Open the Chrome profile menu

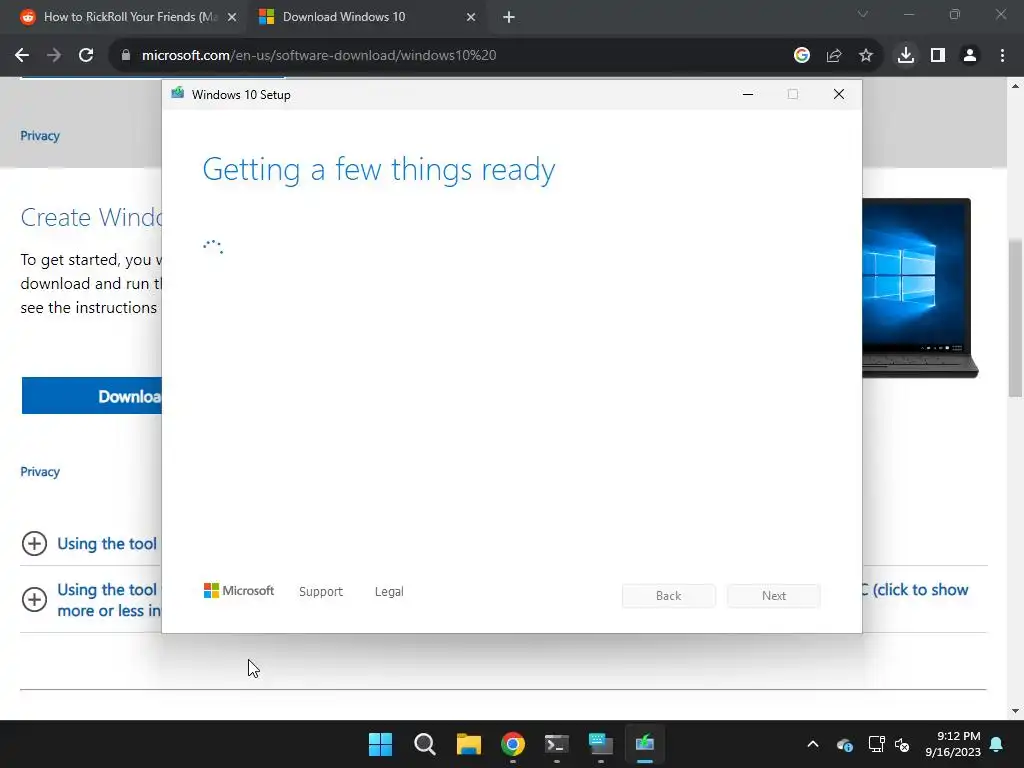click(970, 56)
